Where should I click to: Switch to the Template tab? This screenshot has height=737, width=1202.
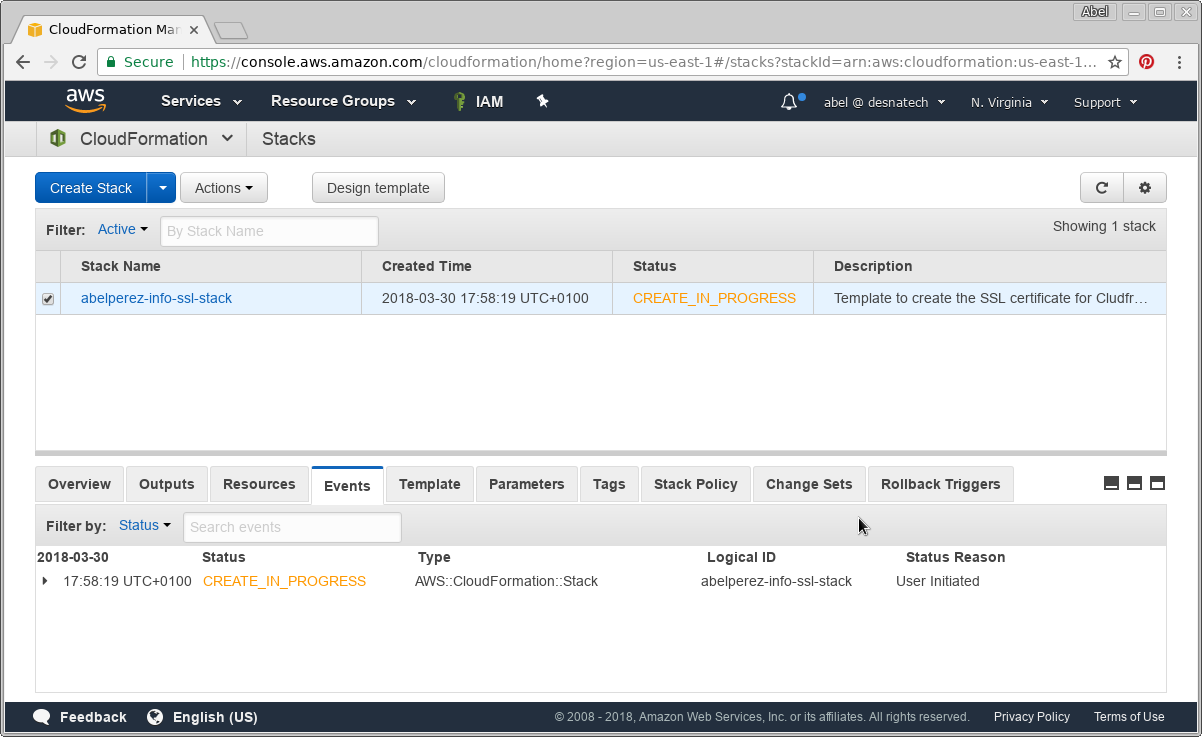(430, 484)
